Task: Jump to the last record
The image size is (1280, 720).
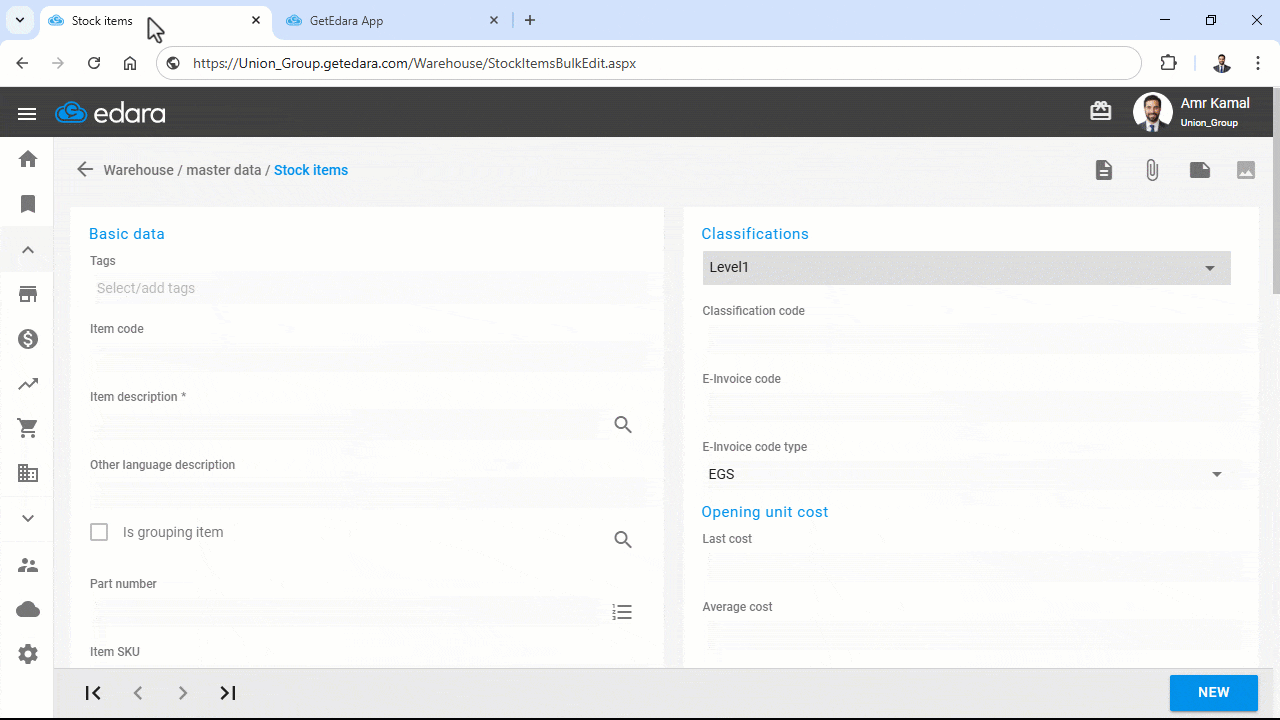Action: pyautogui.click(x=228, y=693)
